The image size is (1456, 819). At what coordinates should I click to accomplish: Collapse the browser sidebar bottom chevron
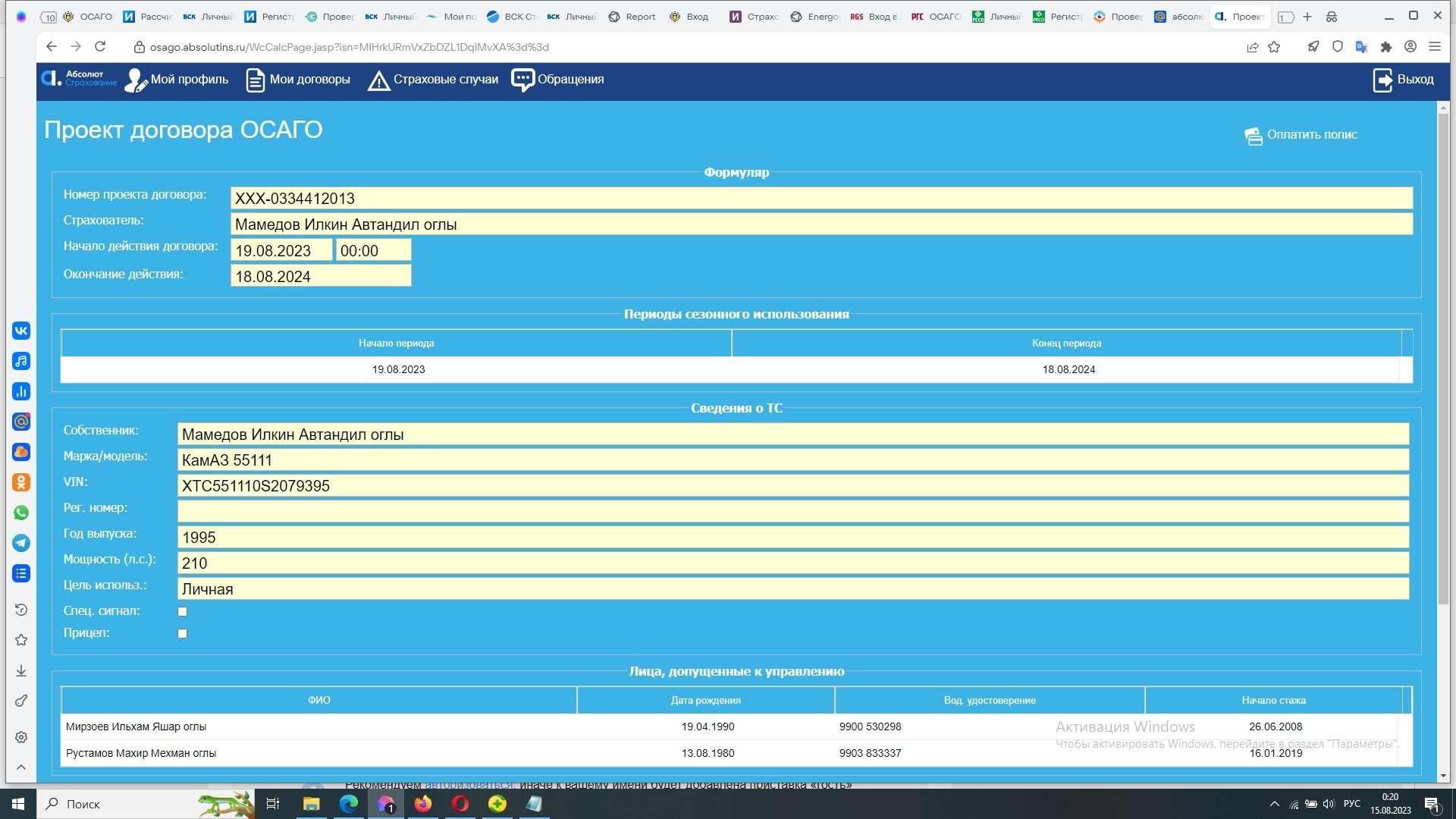(x=21, y=767)
